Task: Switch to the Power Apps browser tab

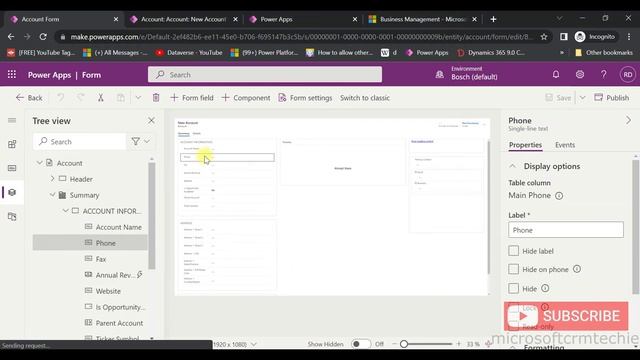Action: (303, 19)
